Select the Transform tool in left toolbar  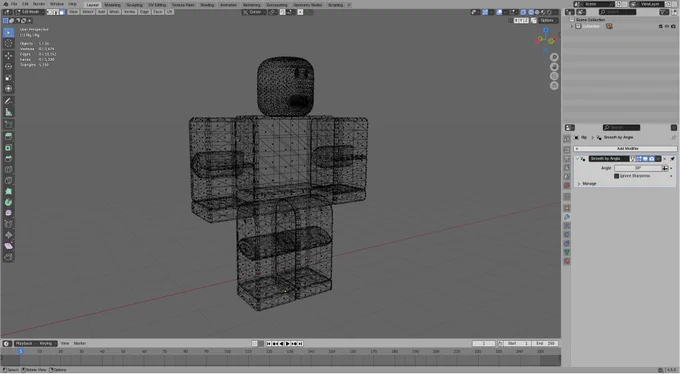coord(8,88)
